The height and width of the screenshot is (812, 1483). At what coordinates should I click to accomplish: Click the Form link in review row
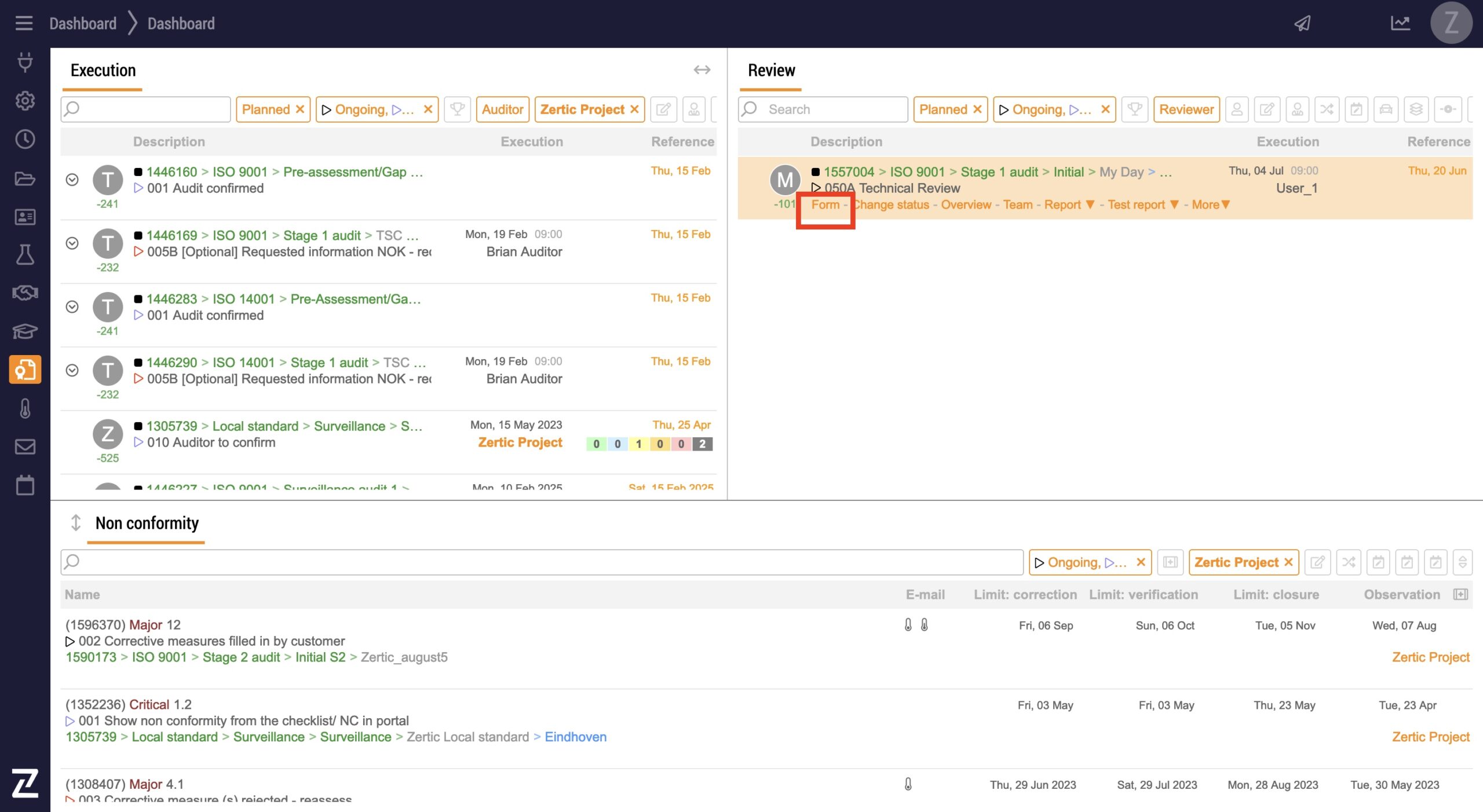tap(825, 204)
